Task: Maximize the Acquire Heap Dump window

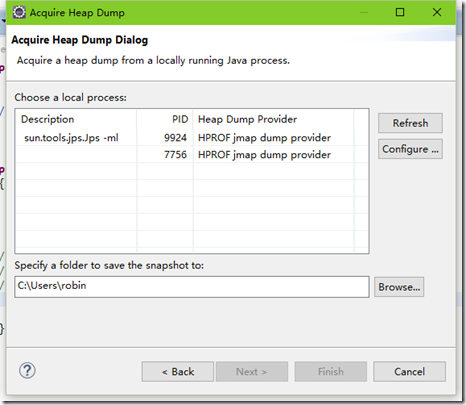Action: (400, 12)
